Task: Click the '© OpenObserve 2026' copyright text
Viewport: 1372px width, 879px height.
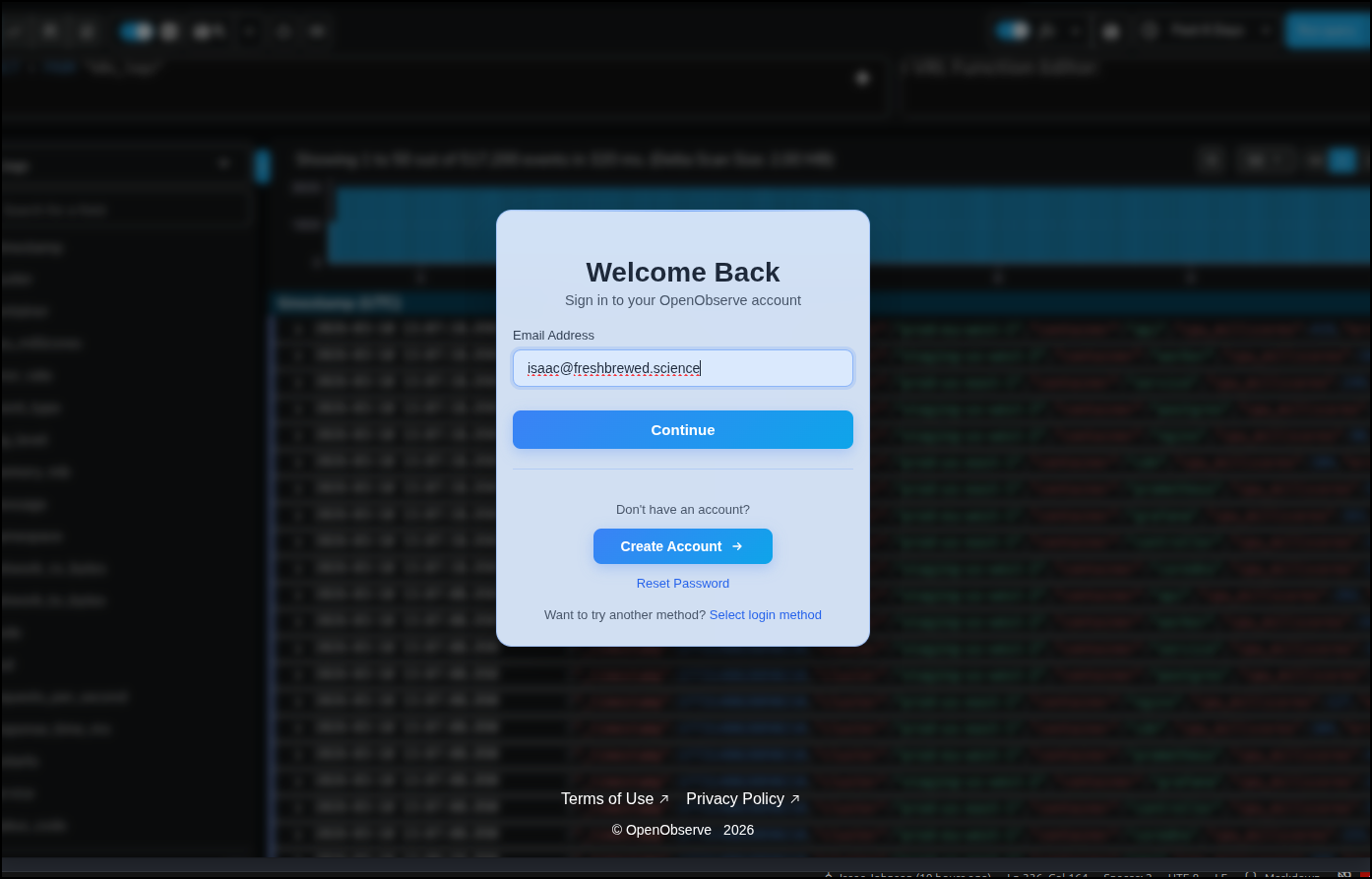Action: tap(683, 830)
